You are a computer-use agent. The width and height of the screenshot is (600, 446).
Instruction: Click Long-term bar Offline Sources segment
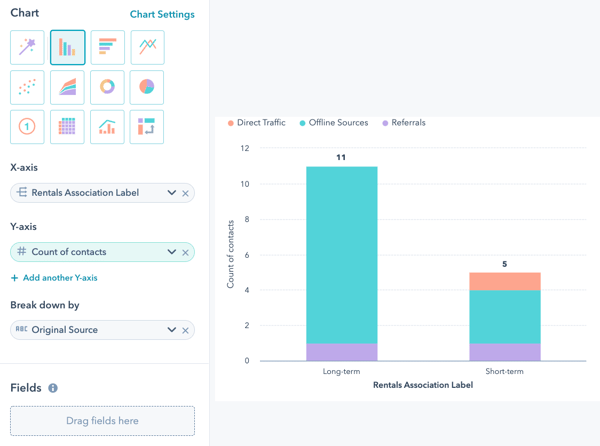(x=342, y=255)
